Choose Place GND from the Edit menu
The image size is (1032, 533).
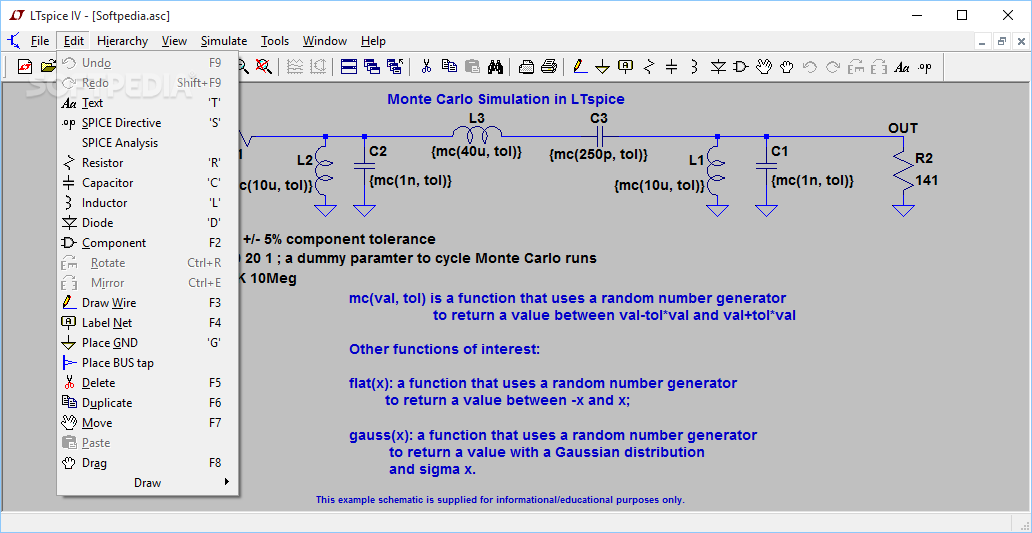click(147, 343)
